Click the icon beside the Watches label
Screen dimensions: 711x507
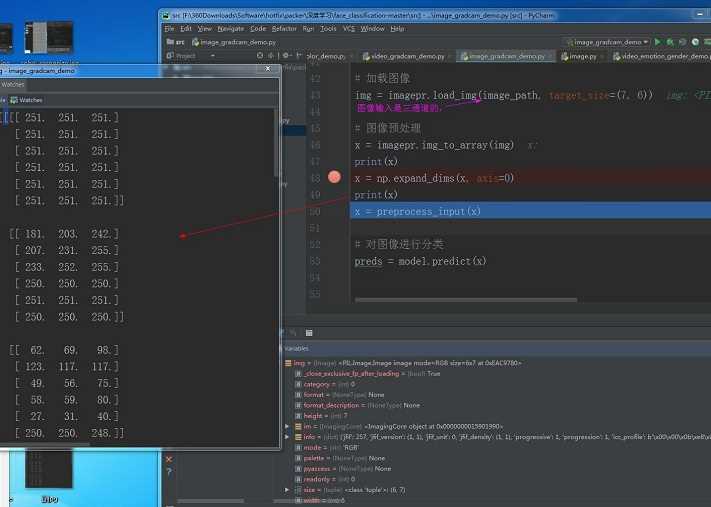coord(14,100)
